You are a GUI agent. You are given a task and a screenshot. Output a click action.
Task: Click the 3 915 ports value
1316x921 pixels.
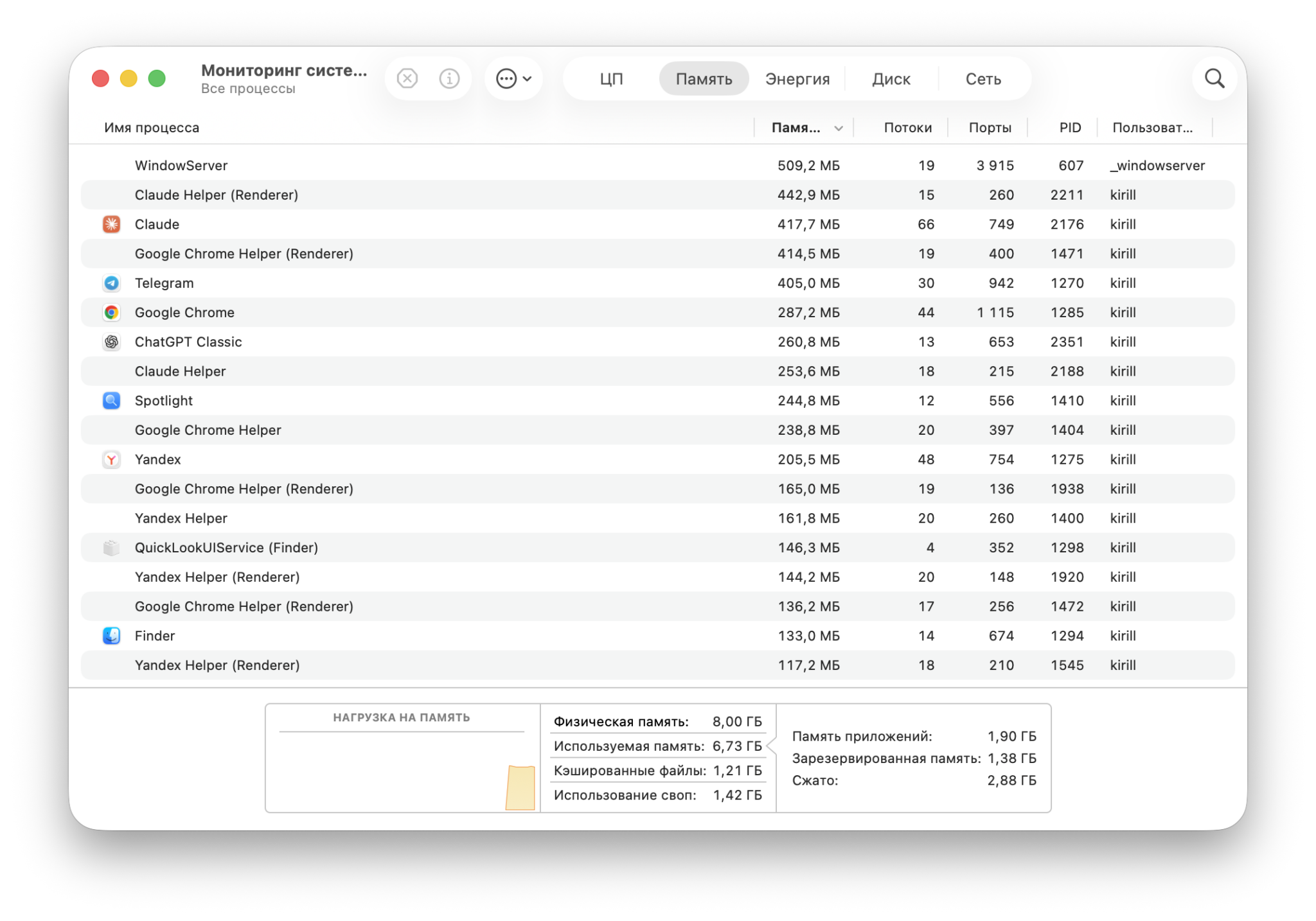tap(995, 166)
